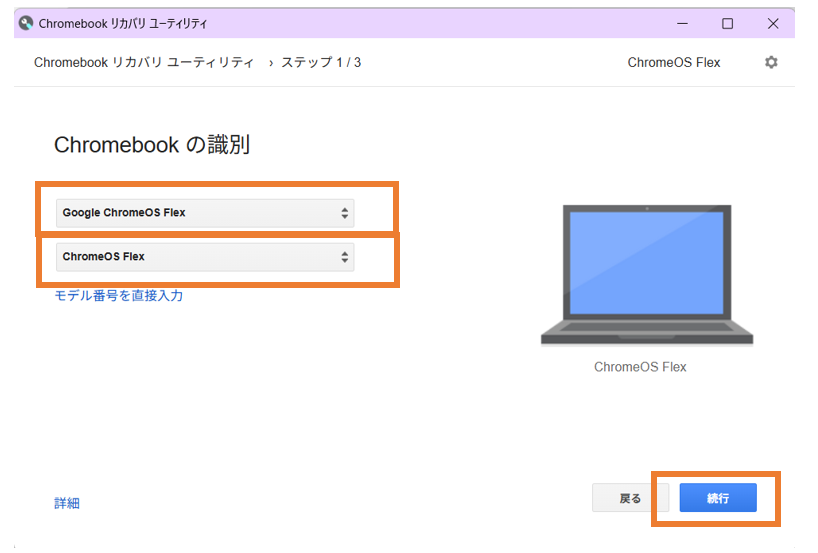Click the ステップ 1 / 3 breadcrumb
Screen dimensions: 818x553
320,62
